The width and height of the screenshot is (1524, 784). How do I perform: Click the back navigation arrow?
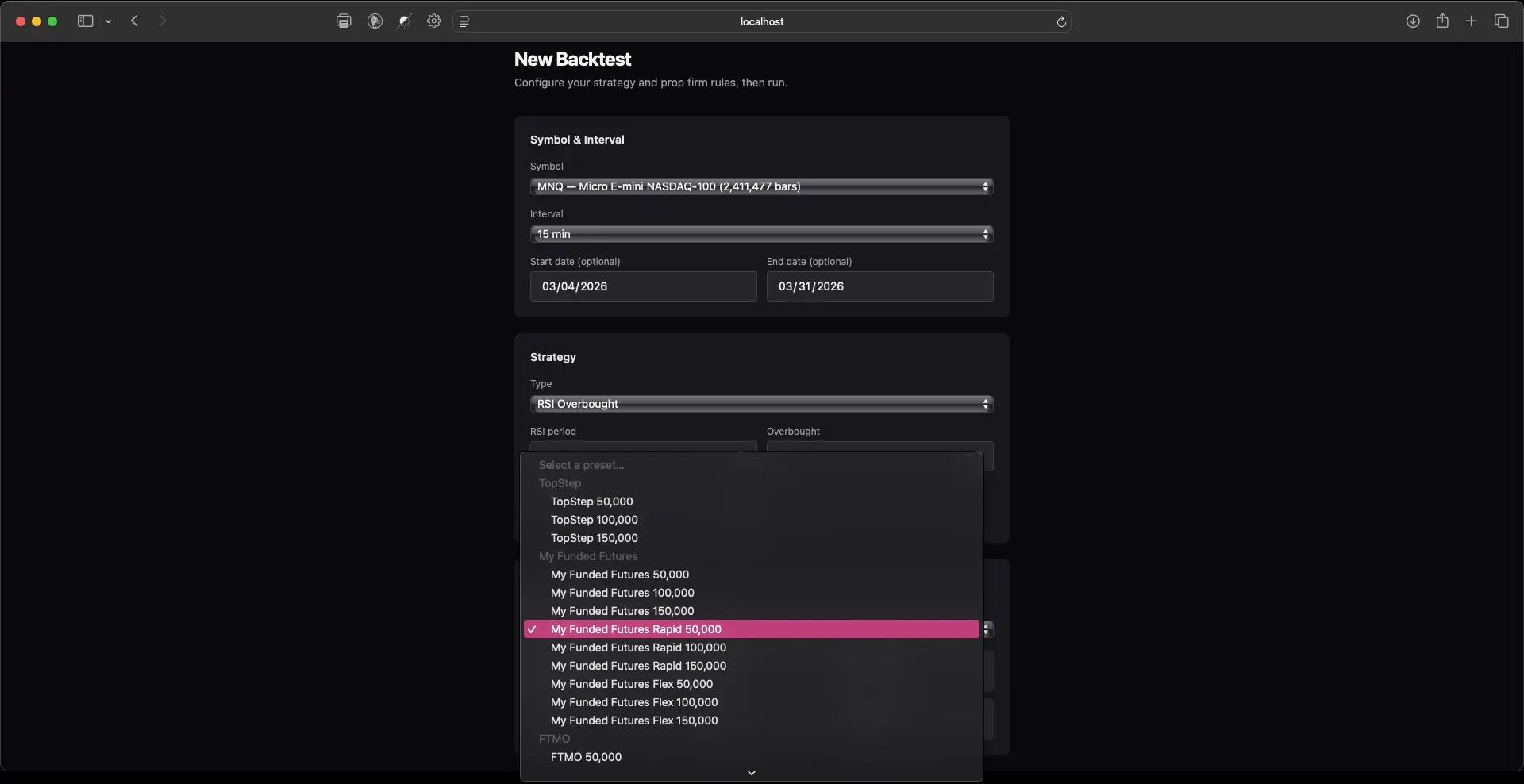pyautogui.click(x=134, y=21)
